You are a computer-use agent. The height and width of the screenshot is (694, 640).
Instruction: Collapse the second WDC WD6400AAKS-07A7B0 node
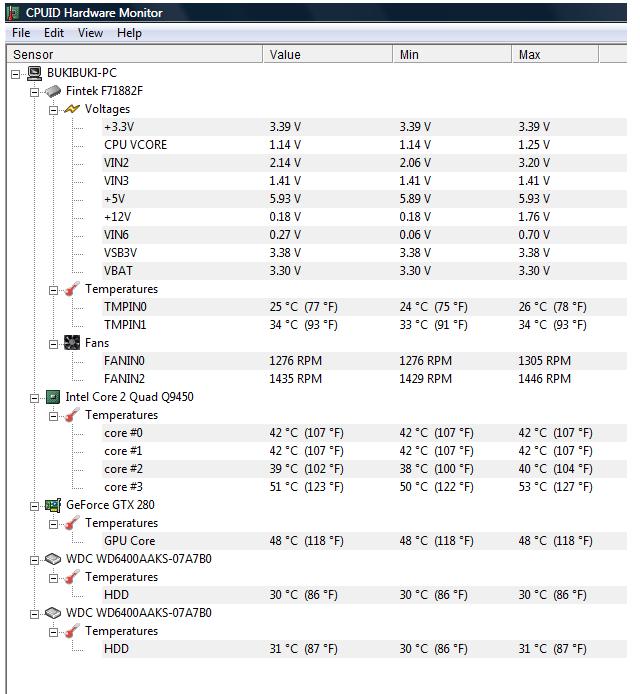tap(35, 614)
